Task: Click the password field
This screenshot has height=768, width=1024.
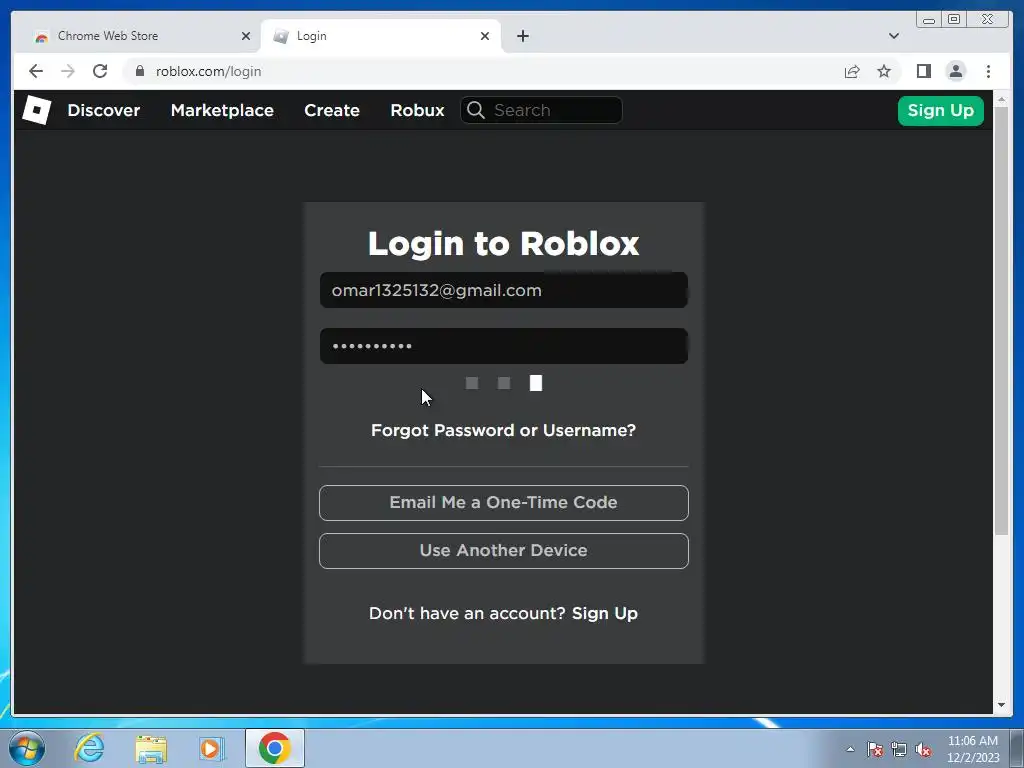Action: [x=504, y=346]
